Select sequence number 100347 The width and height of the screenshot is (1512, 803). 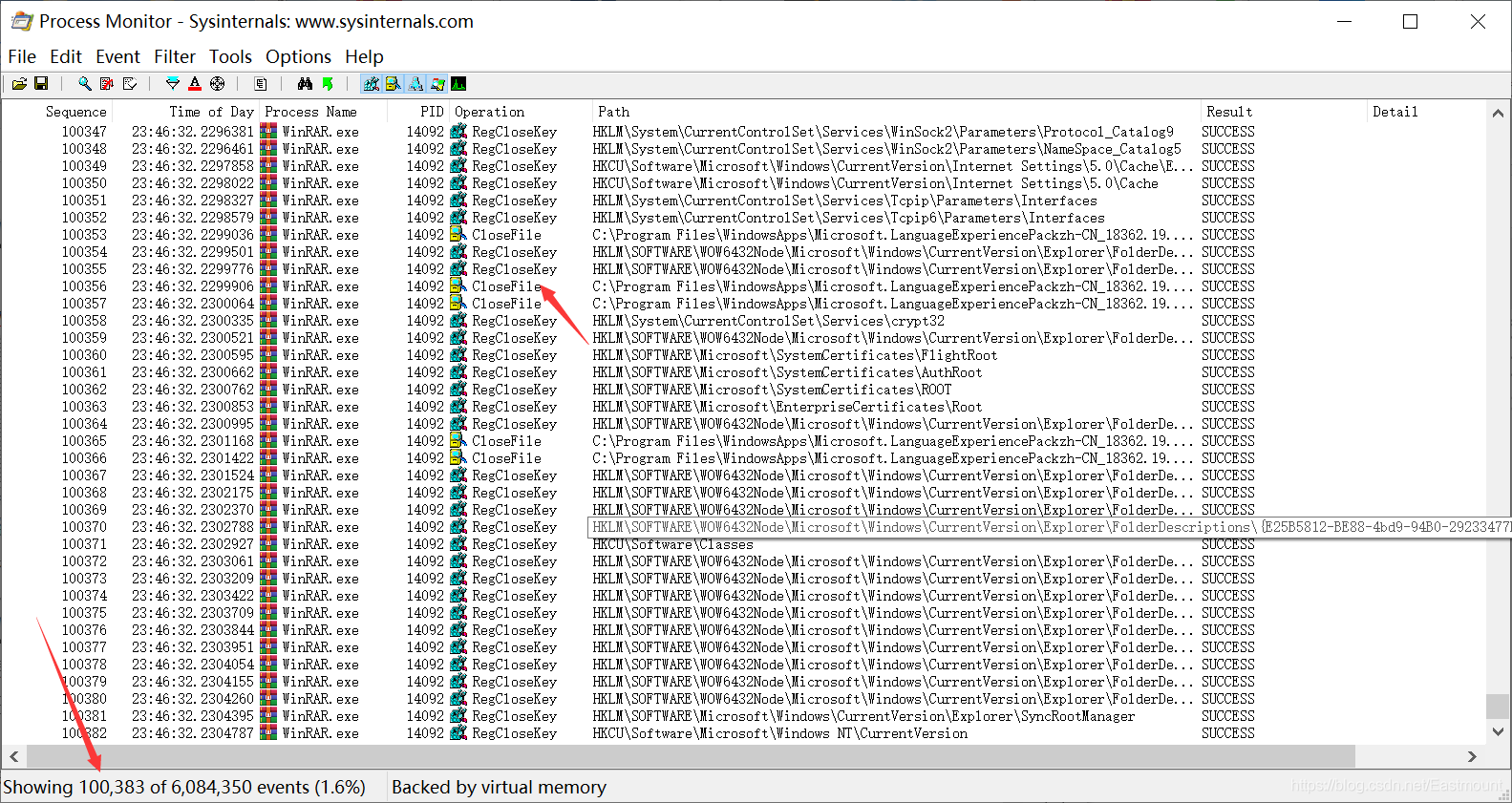[x=84, y=132]
